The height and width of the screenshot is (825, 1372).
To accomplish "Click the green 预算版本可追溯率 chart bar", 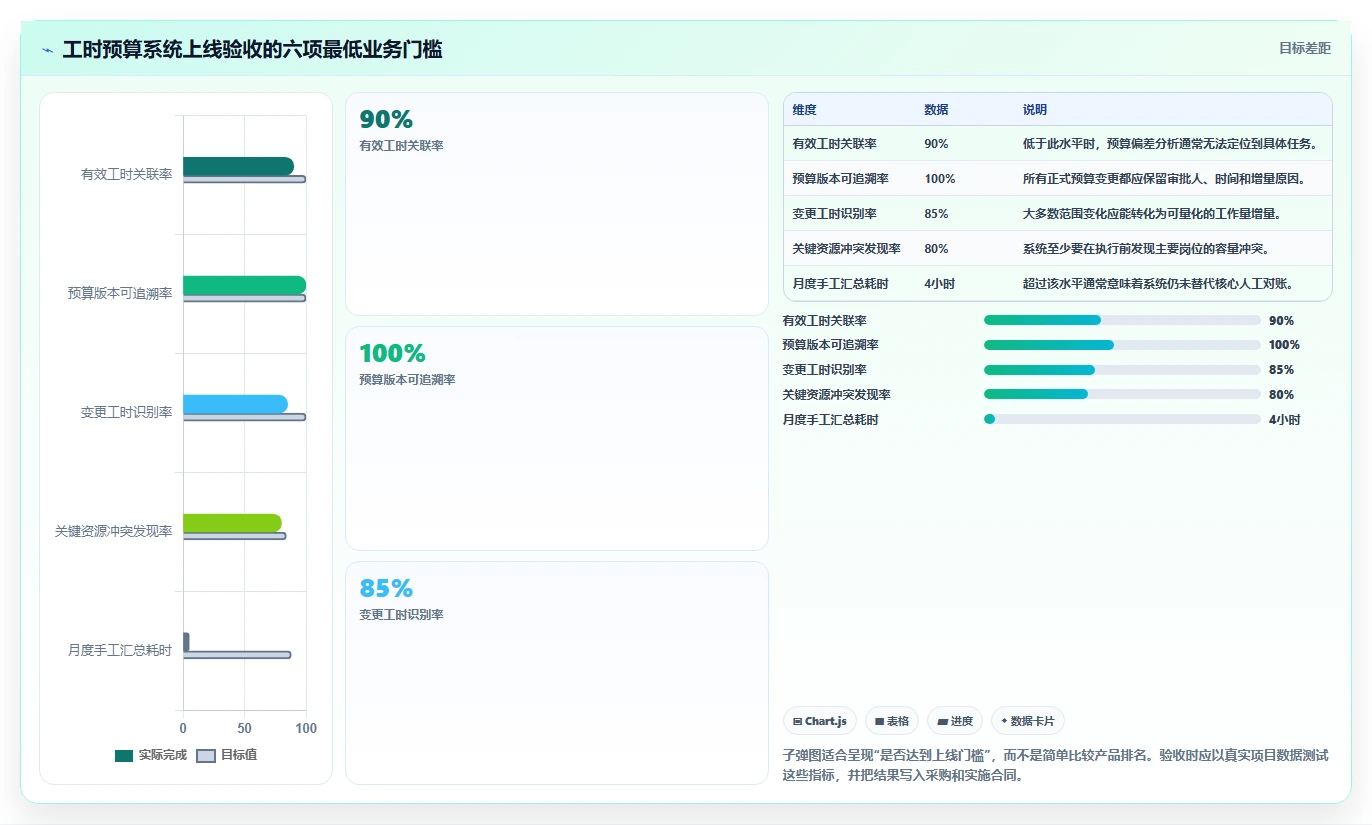I will point(244,285).
